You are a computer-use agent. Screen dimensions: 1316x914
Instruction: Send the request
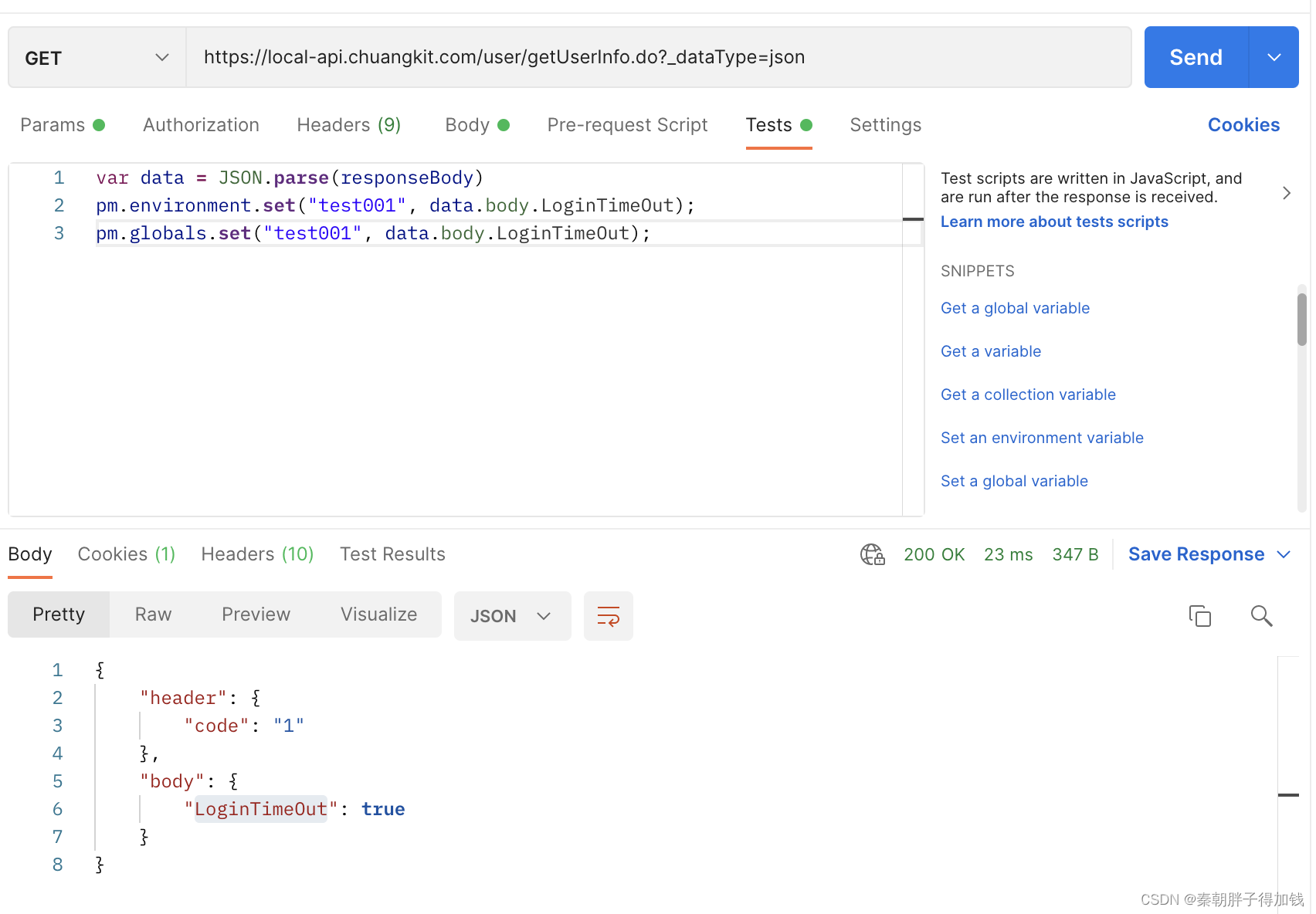[1196, 57]
